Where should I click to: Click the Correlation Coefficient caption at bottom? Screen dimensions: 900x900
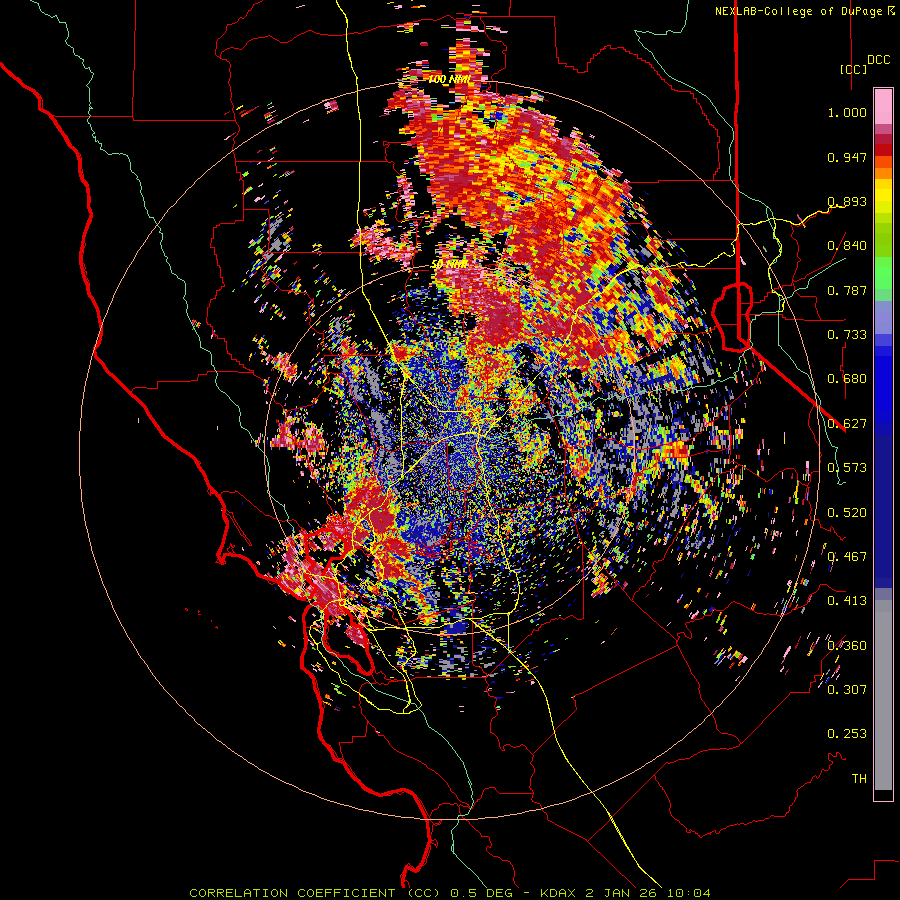(x=450, y=893)
